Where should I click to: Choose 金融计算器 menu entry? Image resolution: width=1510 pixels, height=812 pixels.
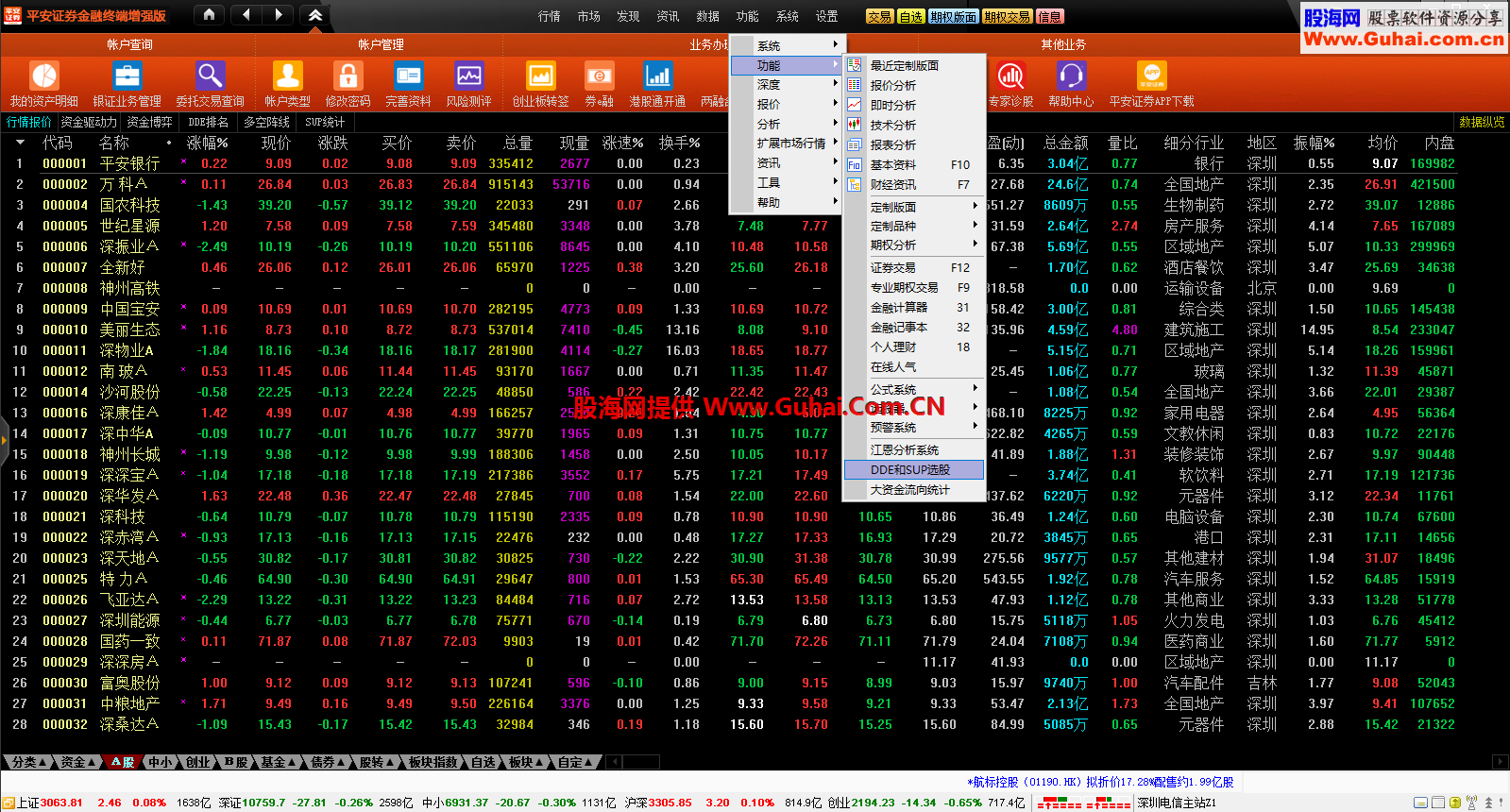click(x=914, y=307)
